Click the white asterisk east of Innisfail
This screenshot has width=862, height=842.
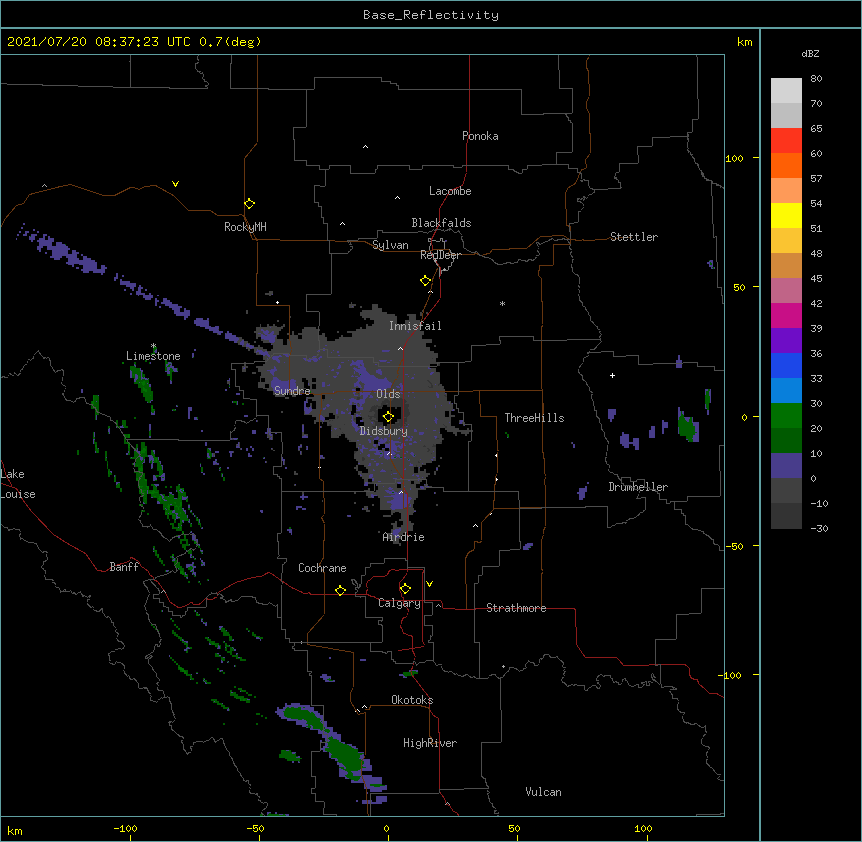click(502, 303)
